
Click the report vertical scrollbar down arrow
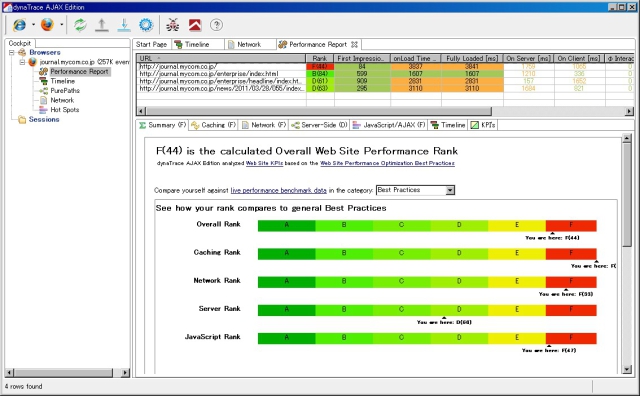[627, 369]
